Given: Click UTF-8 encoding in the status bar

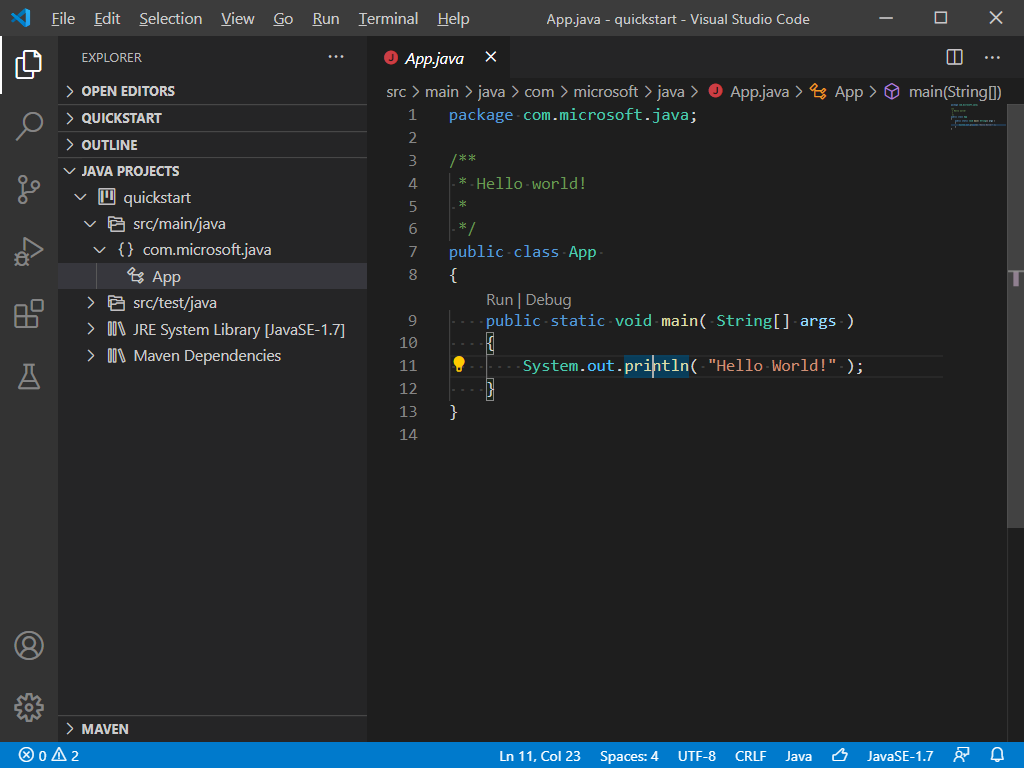Looking at the screenshot, I should [697, 755].
